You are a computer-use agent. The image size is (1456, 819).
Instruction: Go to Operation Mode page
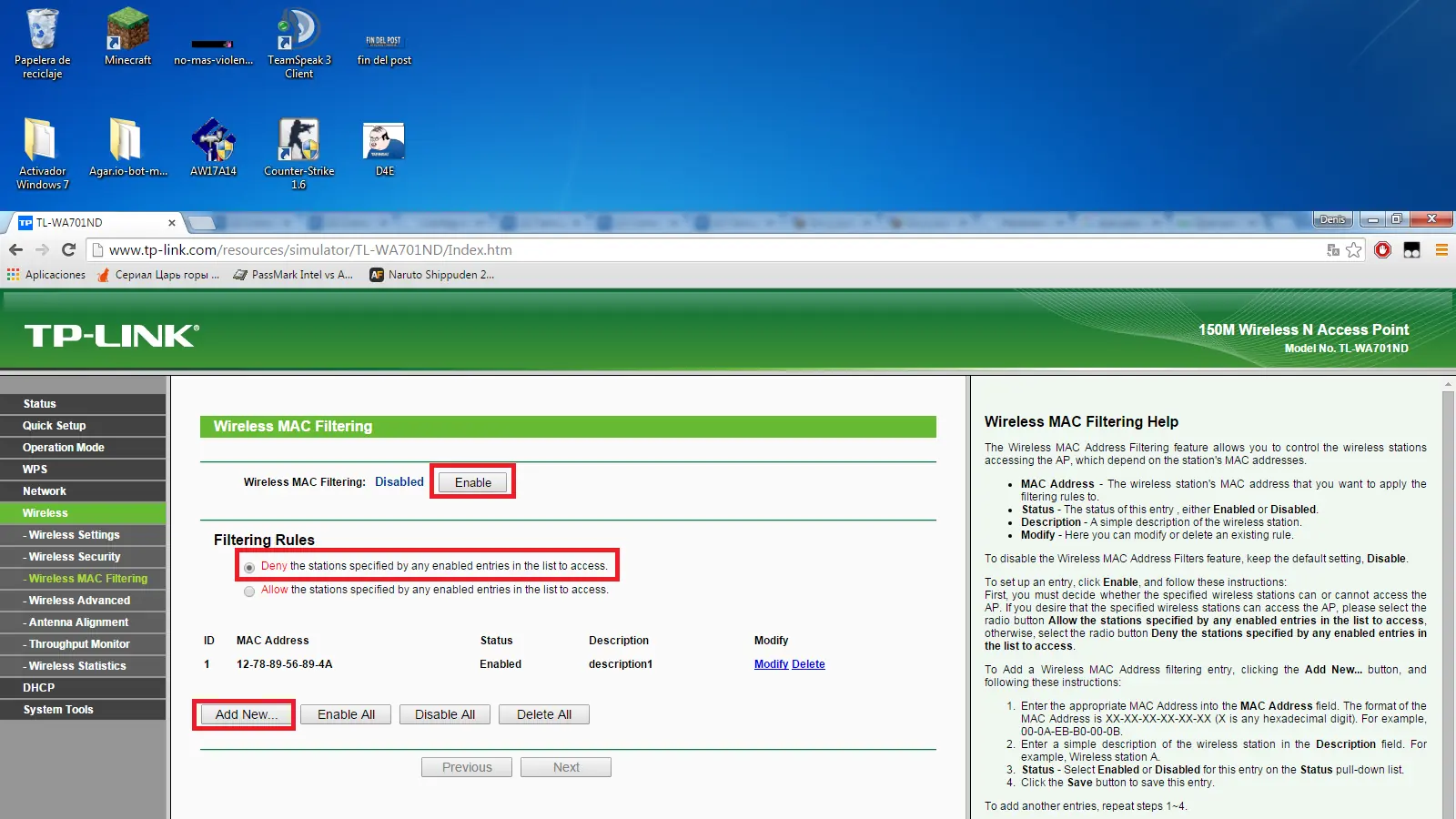tap(83, 448)
